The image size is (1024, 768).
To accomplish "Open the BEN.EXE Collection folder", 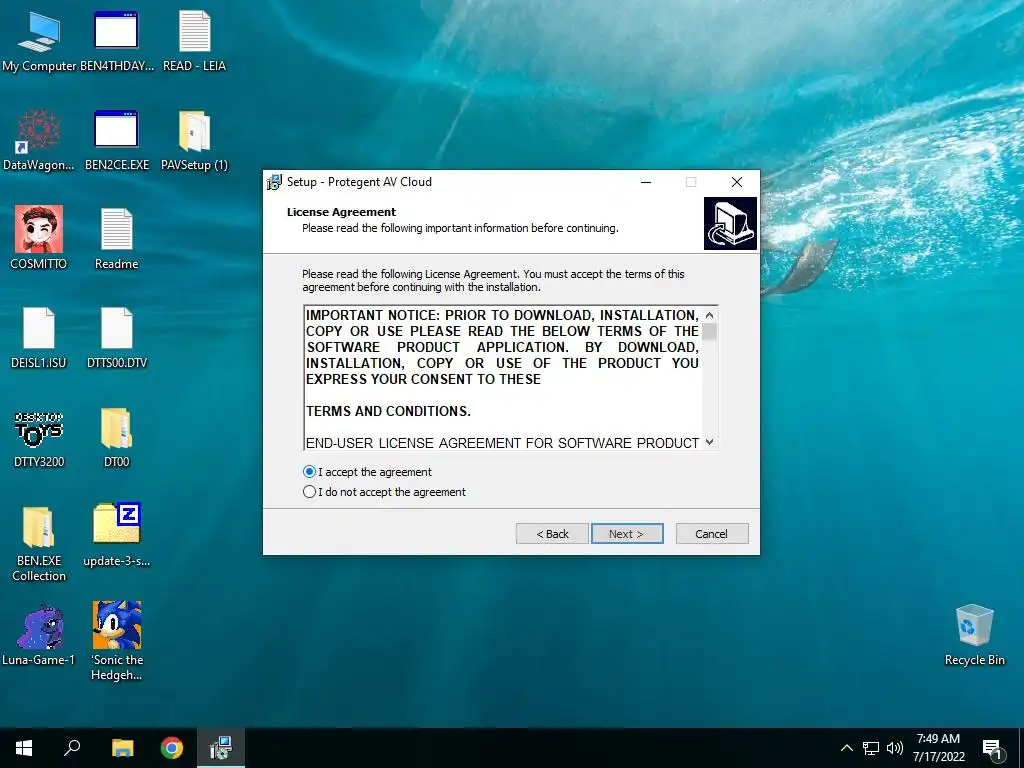I will pos(39,543).
